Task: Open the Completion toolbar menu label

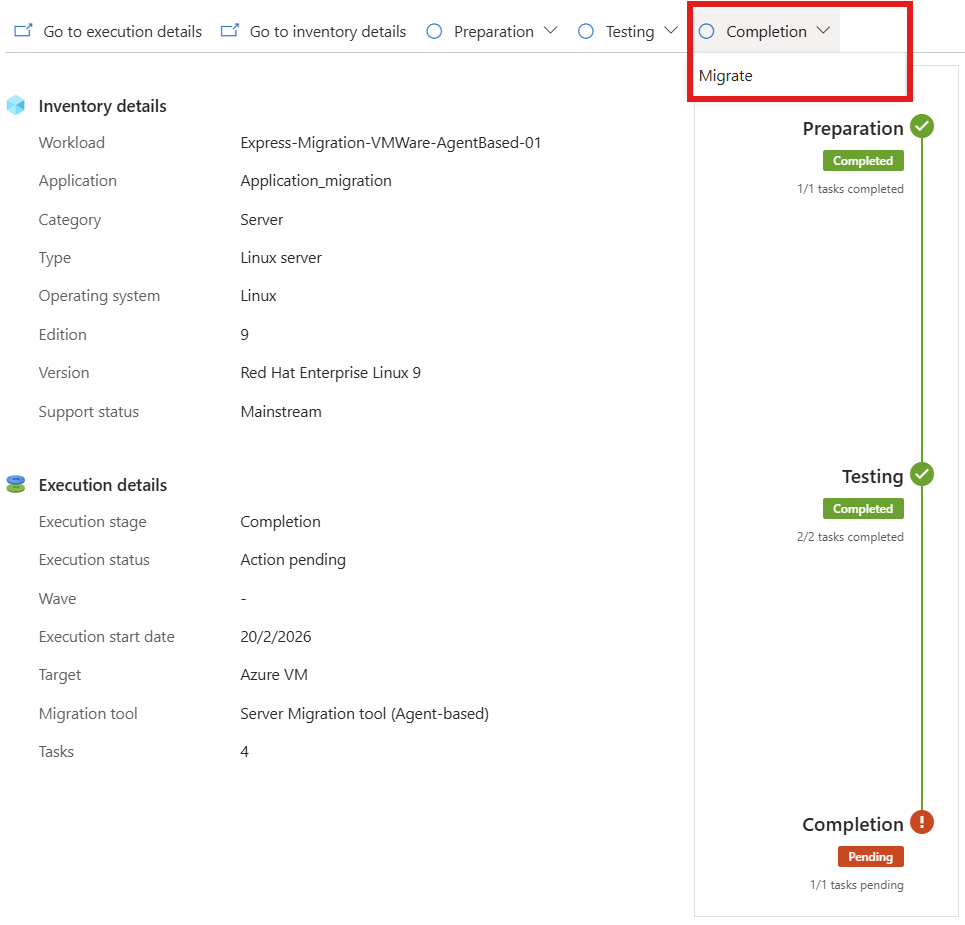Action: [x=766, y=31]
